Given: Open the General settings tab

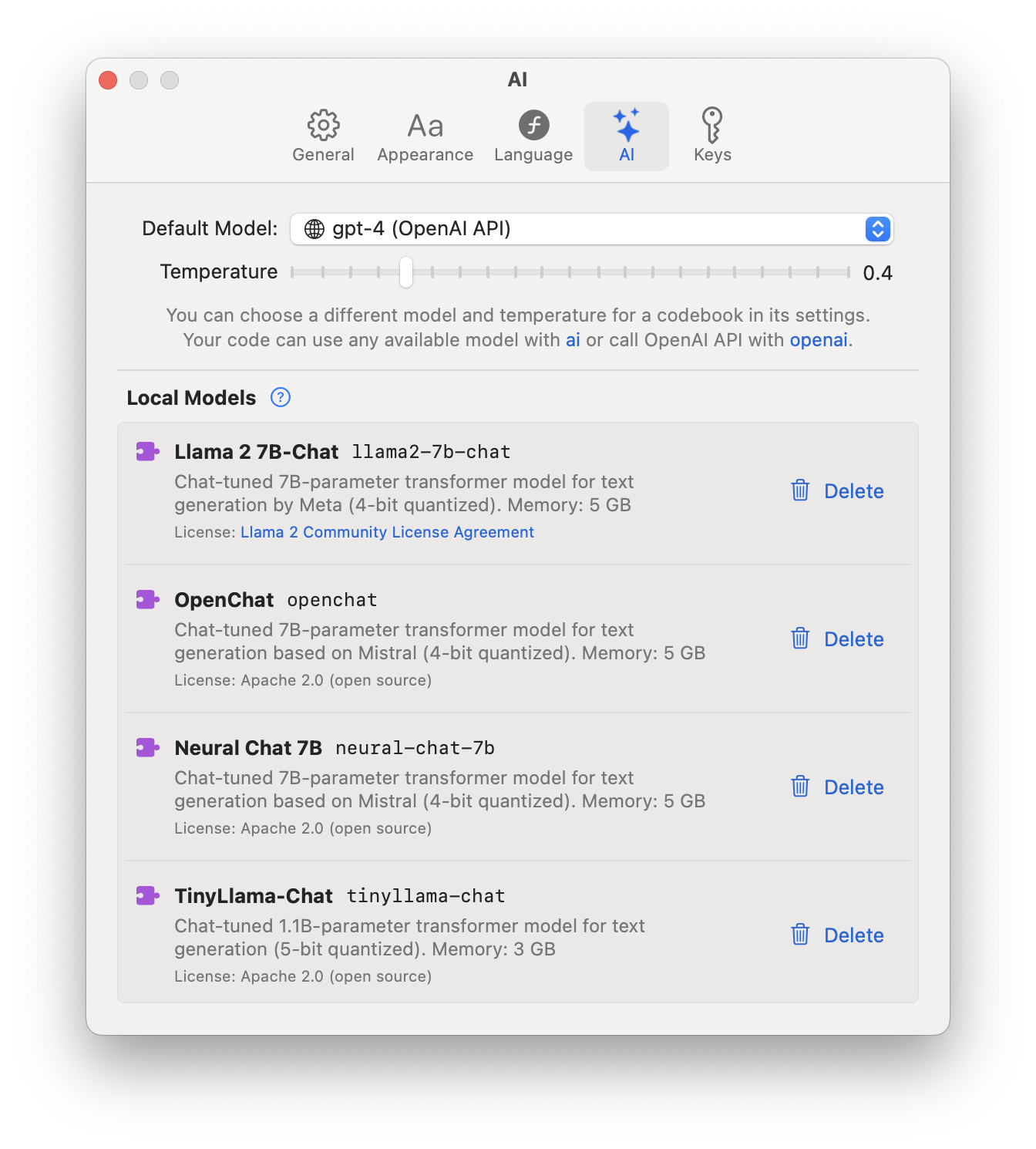Looking at the screenshot, I should point(323,136).
